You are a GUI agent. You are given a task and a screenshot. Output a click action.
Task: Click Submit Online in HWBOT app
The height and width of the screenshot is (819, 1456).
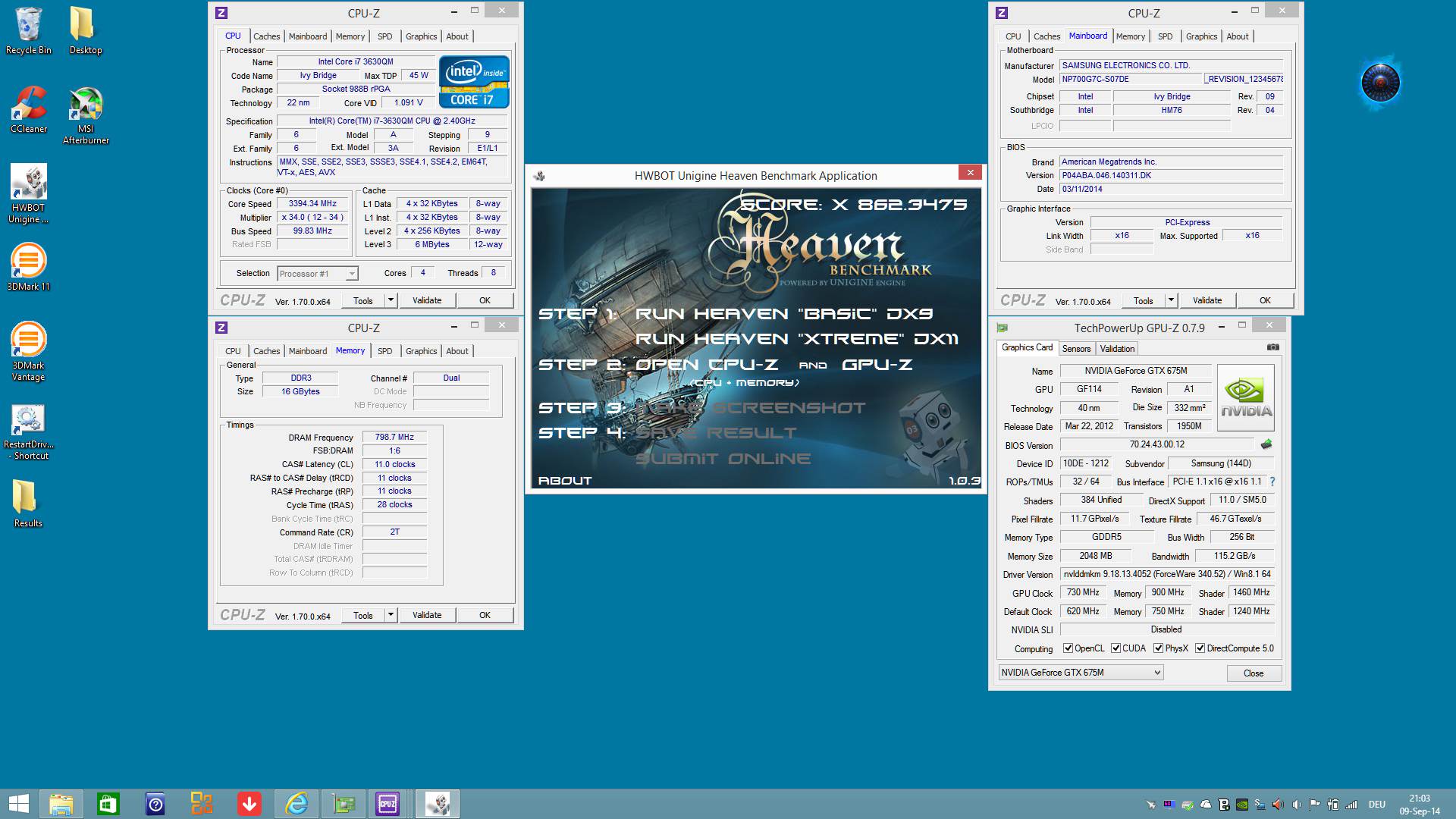723,458
